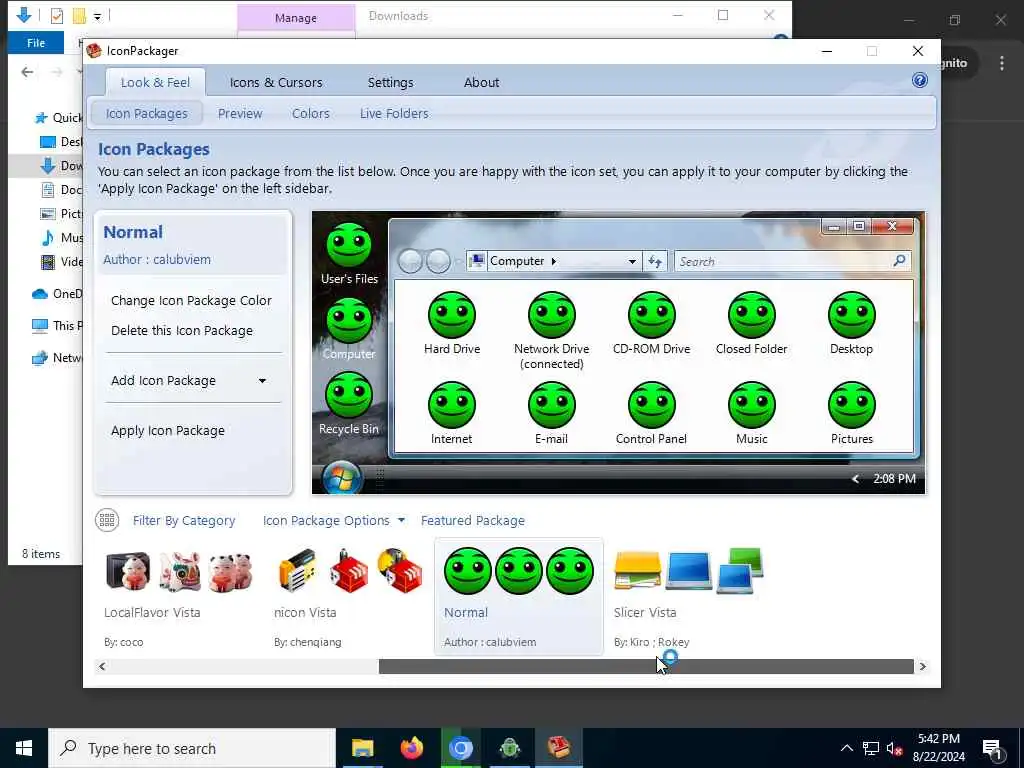Open the Icon Package Options dropdown
The image size is (1024, 768).
tap(334, 520)
